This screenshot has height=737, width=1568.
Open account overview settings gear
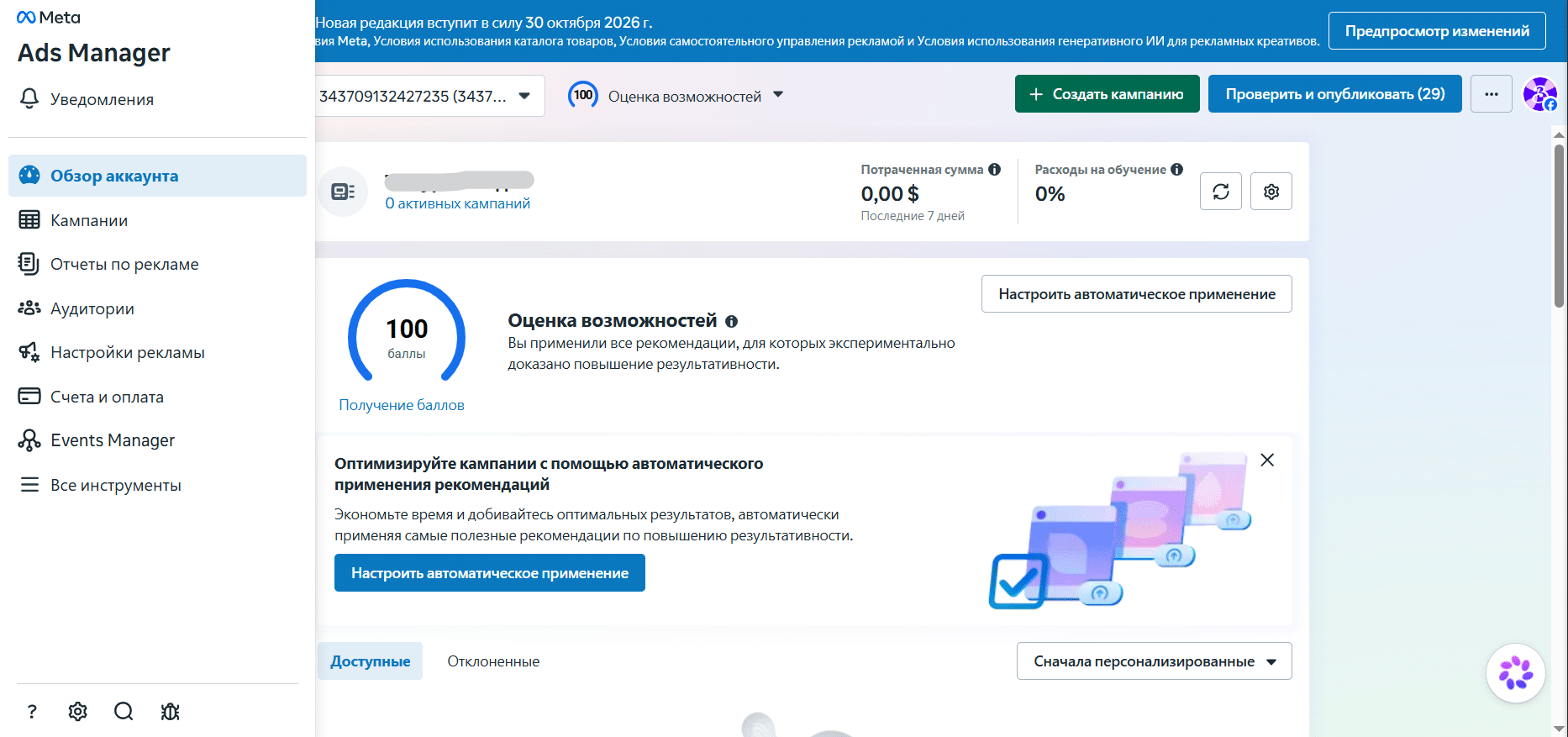1271,192
